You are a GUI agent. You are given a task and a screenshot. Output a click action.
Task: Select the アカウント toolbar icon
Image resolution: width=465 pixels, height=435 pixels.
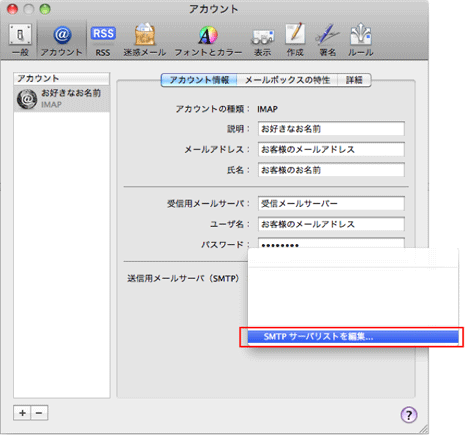click(x=62, y=39)
